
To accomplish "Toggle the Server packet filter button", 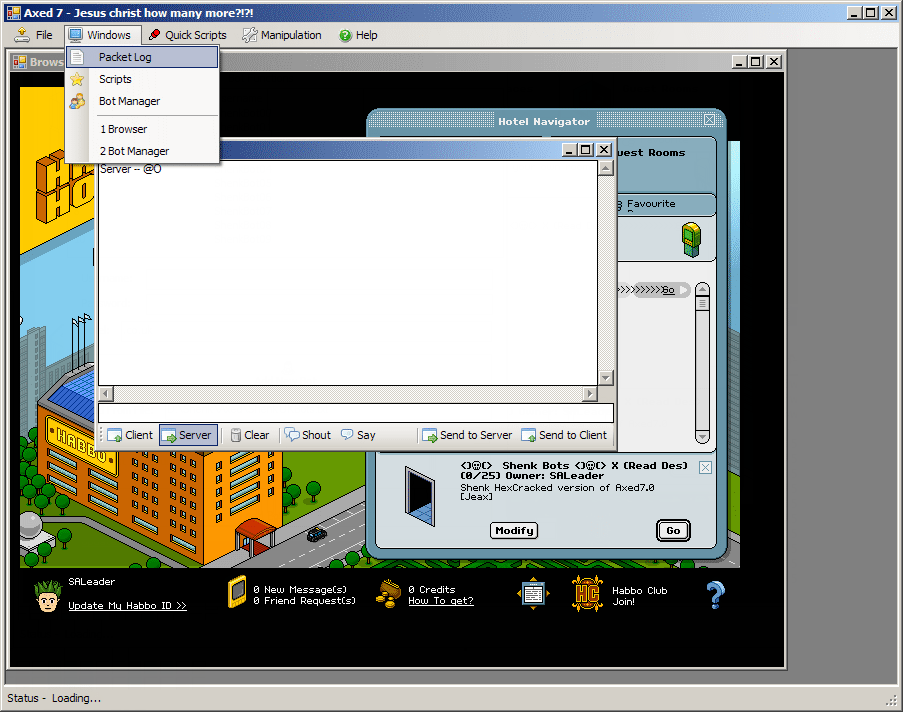I will coord(188,435).
